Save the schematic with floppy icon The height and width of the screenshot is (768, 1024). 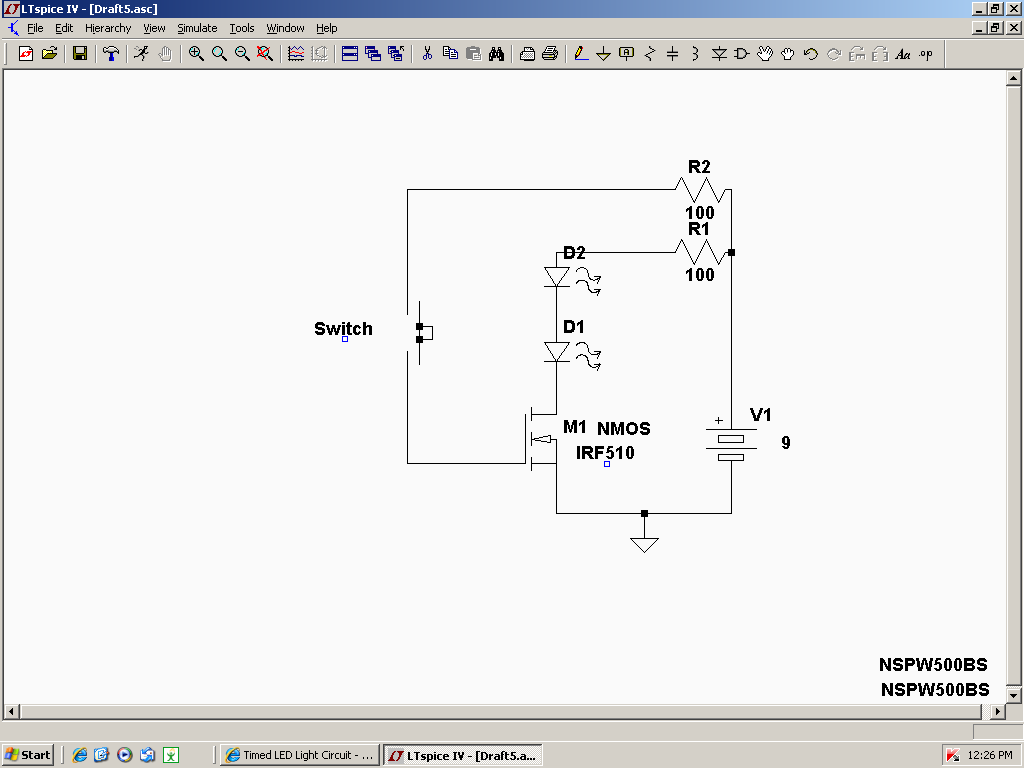pos(80,54)
